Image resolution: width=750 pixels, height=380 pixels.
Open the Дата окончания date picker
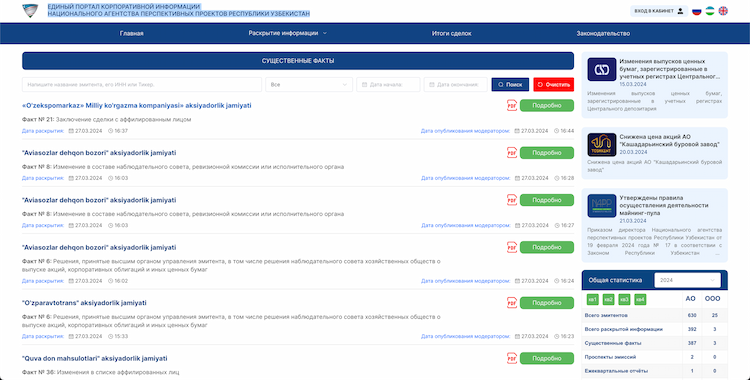[455, 85]
